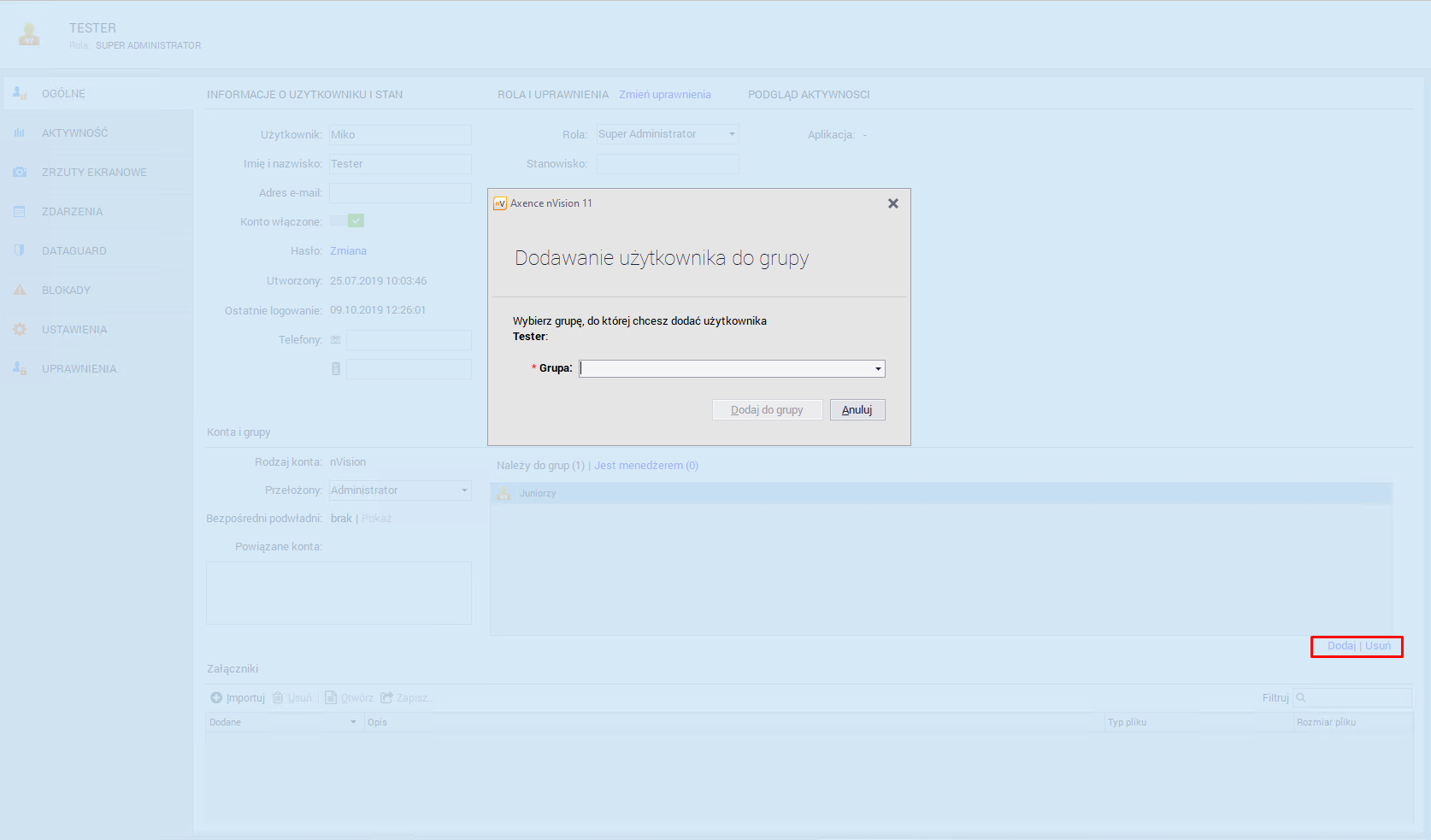1431x840 pixels.
Task: Click the Ustawienia gear icon
Action: (20, 330)
